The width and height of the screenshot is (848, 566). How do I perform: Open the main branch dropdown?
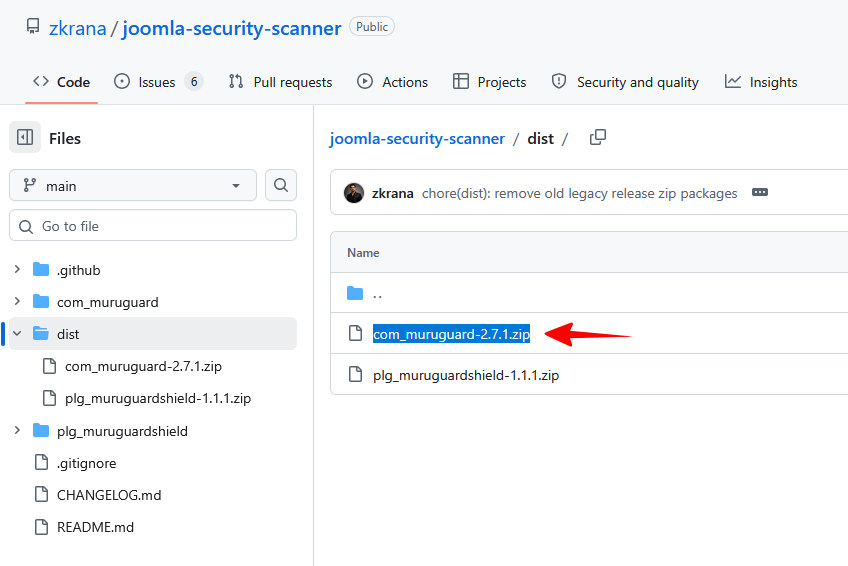(x=133, y=185)
